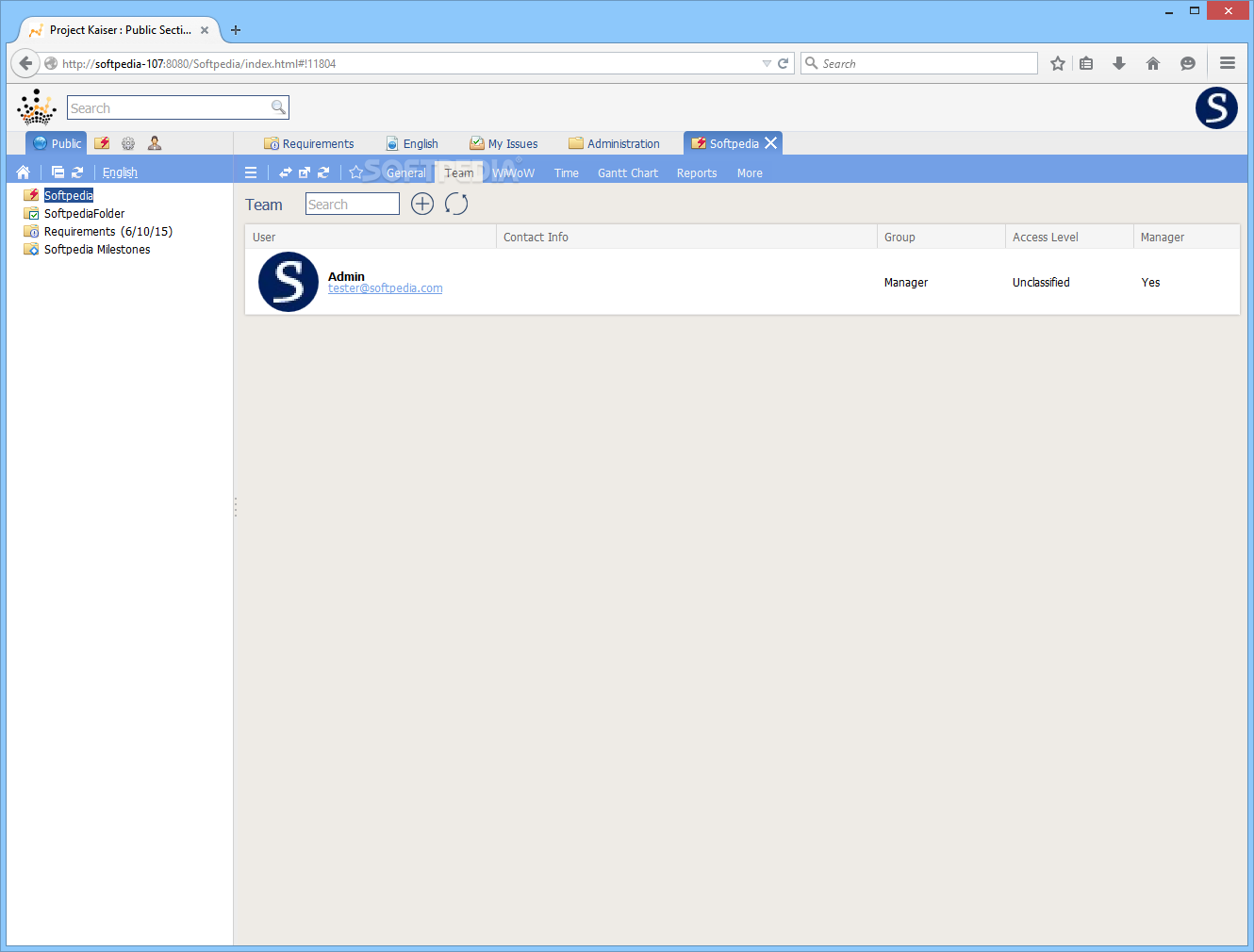The height and width of the screenshot is (952, 1254).
Task: Close the Softpedia project tab
Action: click(x=771, y=143)
